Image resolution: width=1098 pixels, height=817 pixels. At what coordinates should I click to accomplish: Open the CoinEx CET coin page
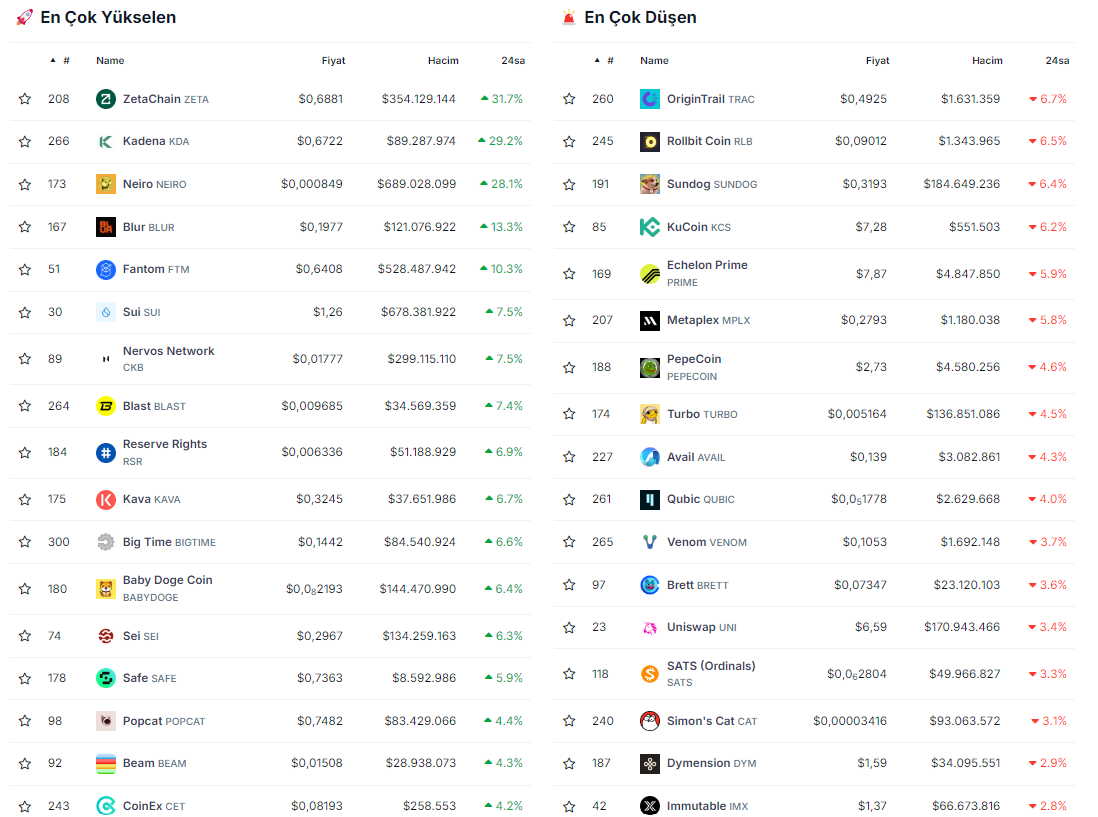point(153,806)
